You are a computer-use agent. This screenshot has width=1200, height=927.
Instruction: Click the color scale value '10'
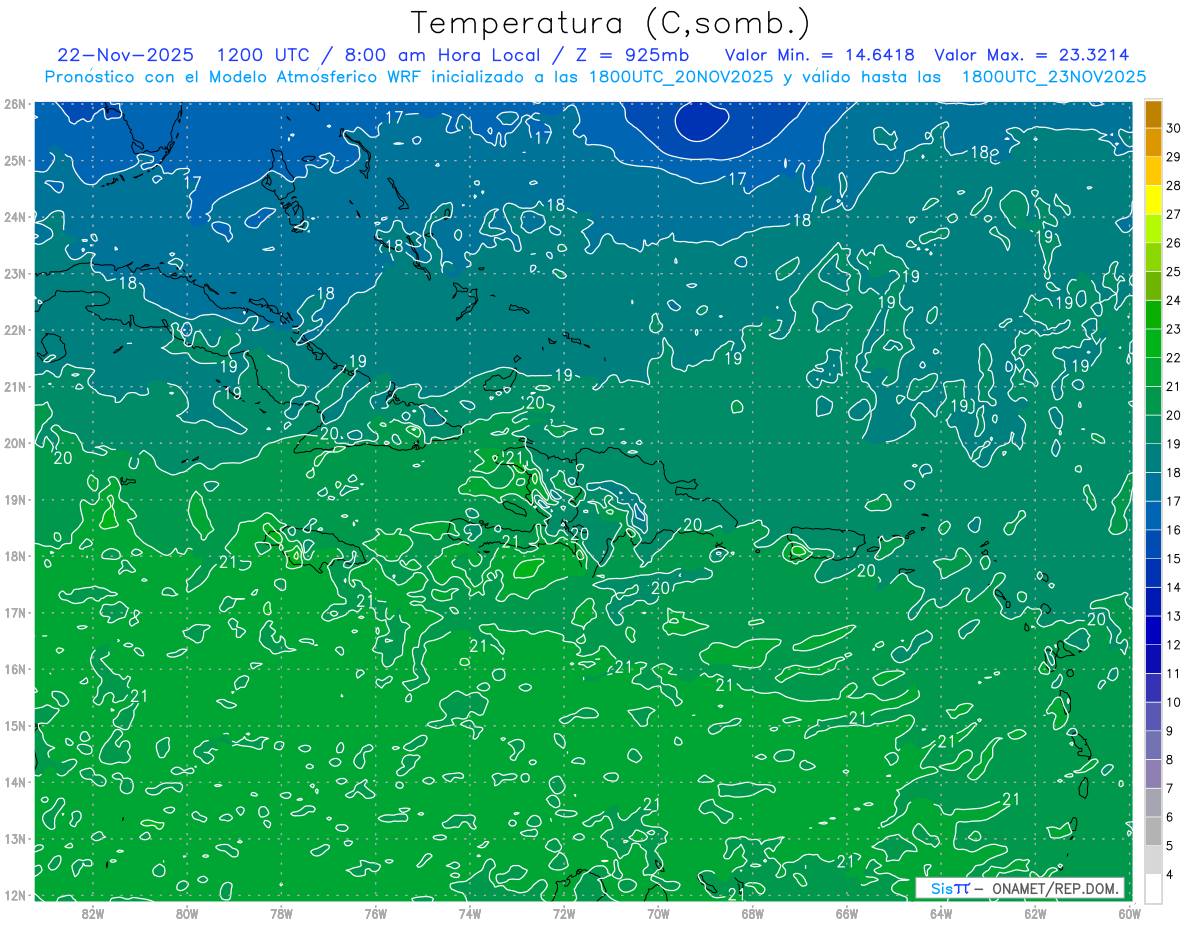click(1173, 702)
